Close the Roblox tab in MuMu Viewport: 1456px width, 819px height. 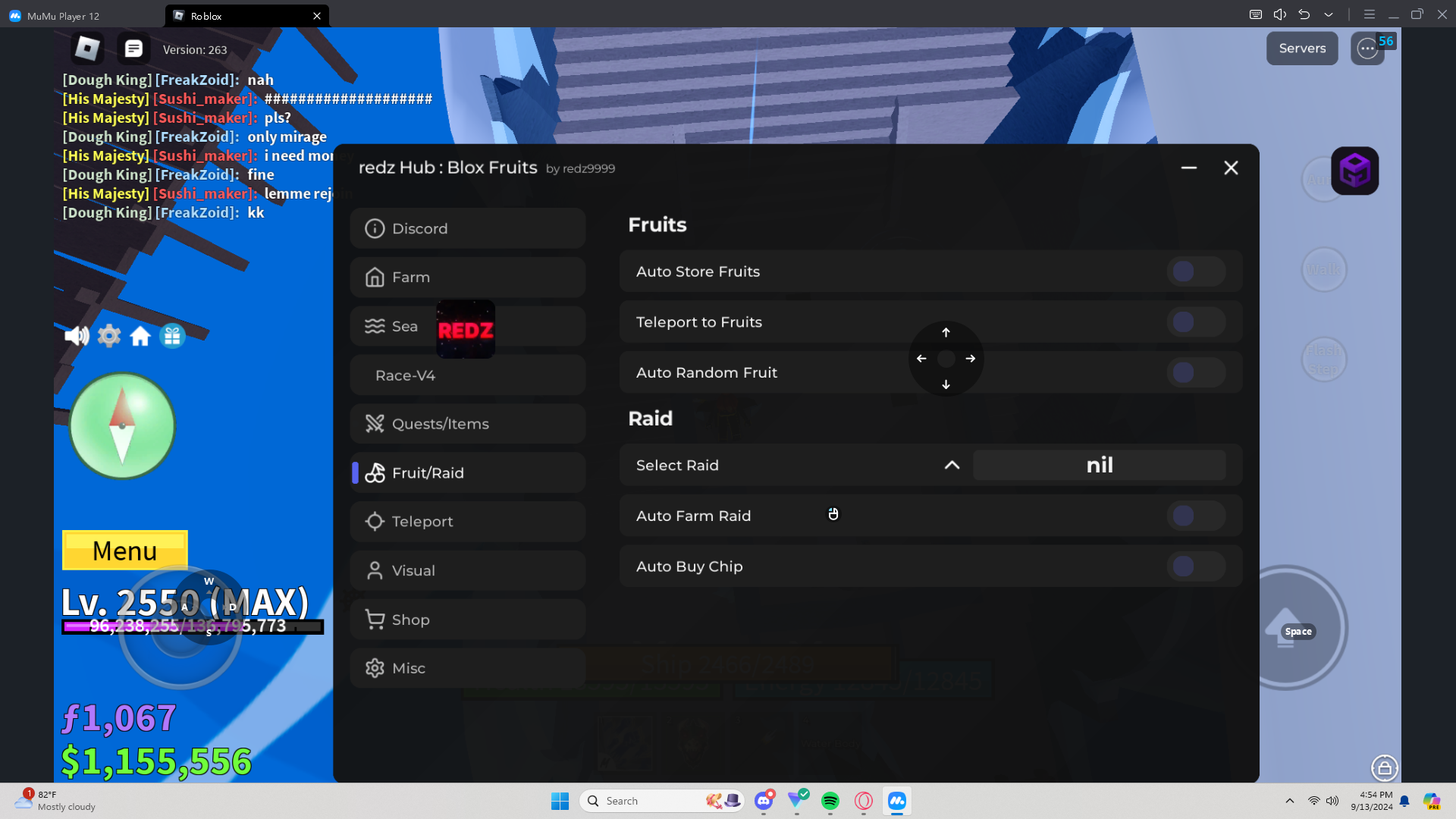click(317, 16)
